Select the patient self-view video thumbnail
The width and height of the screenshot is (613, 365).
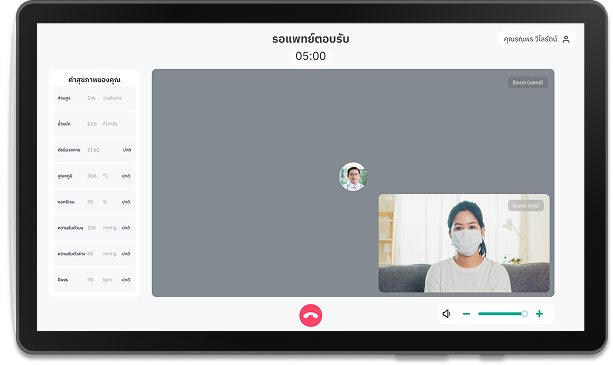pyautogui.click(x=464, y=243)
